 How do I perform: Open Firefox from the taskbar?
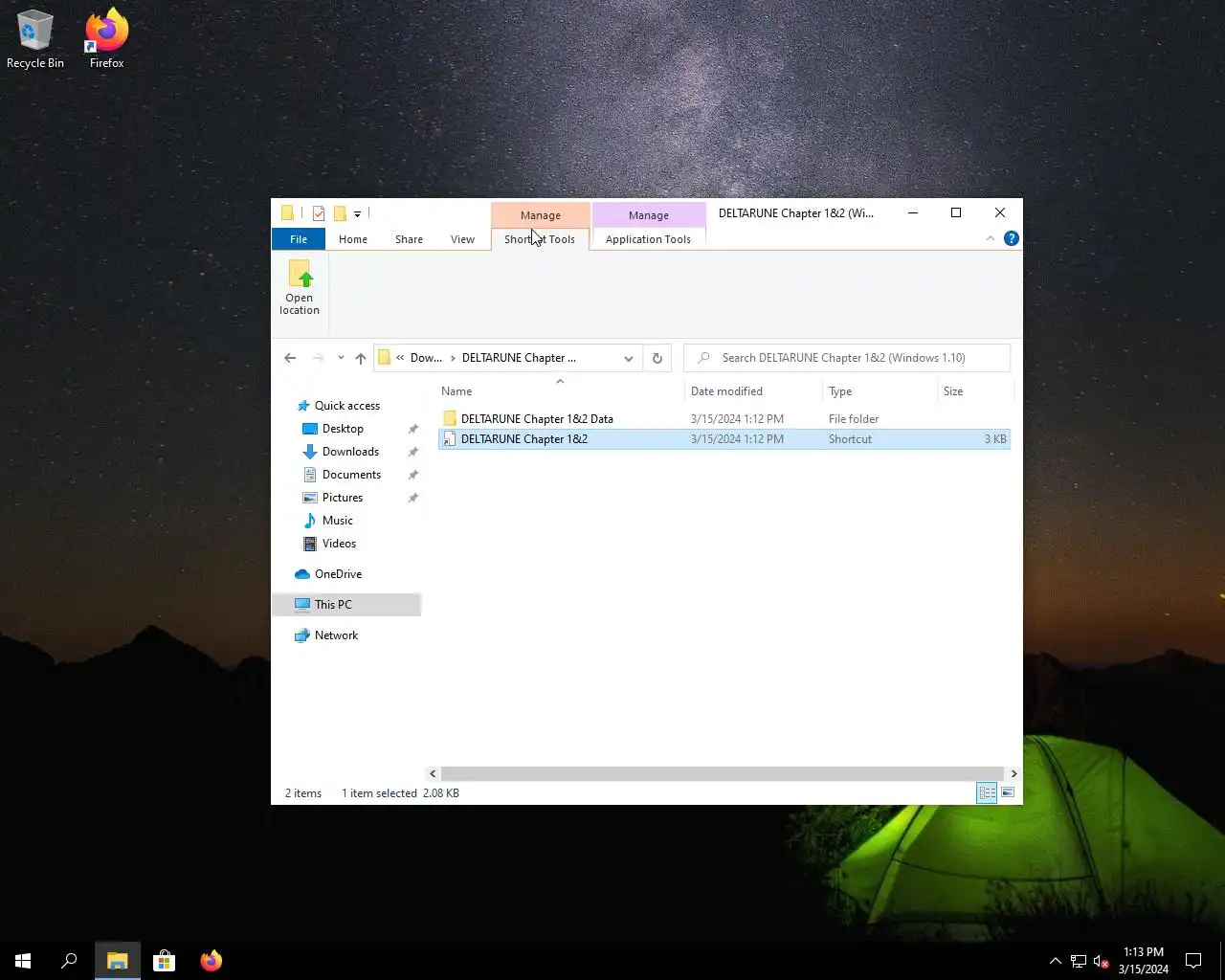pos(212,961)
